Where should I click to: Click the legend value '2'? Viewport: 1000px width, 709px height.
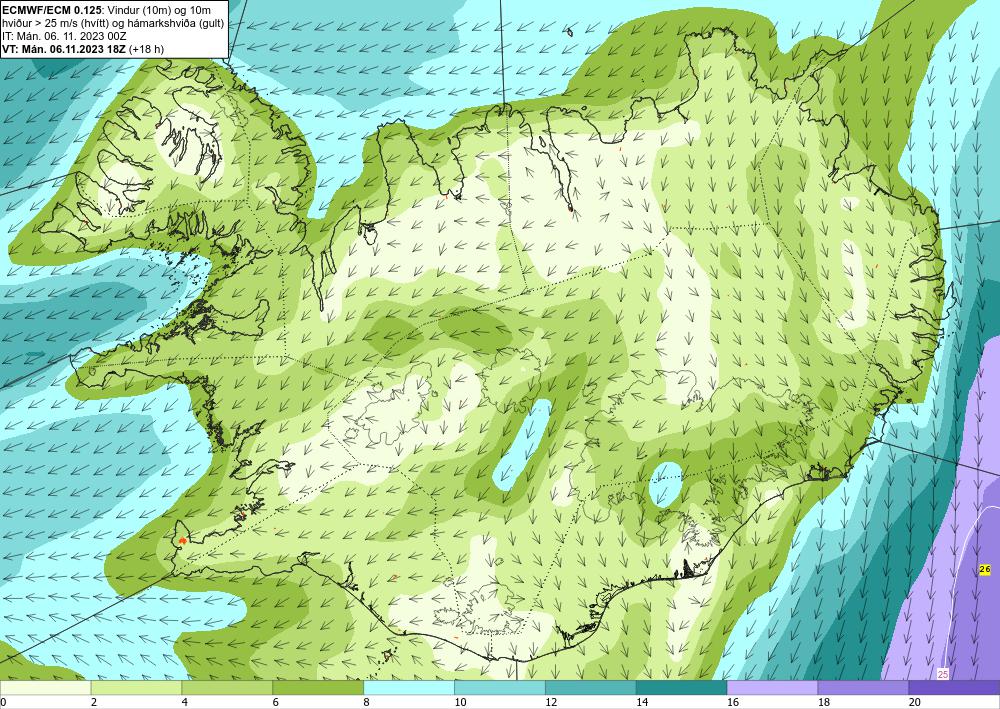94,702
